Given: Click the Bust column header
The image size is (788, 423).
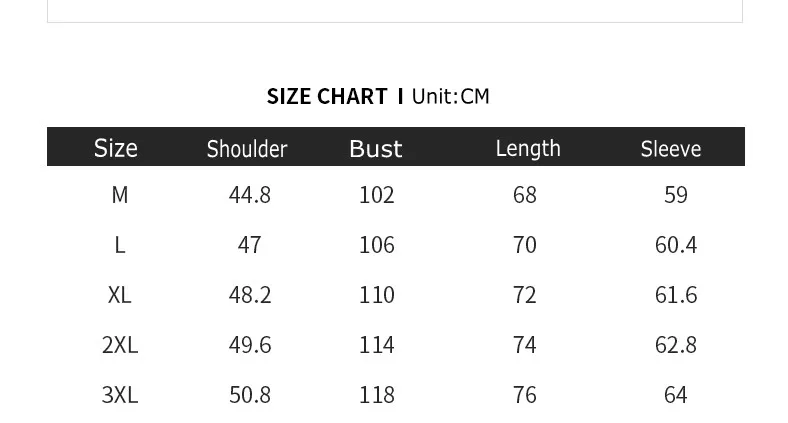Looking at the screenshot, I should 376,149.
